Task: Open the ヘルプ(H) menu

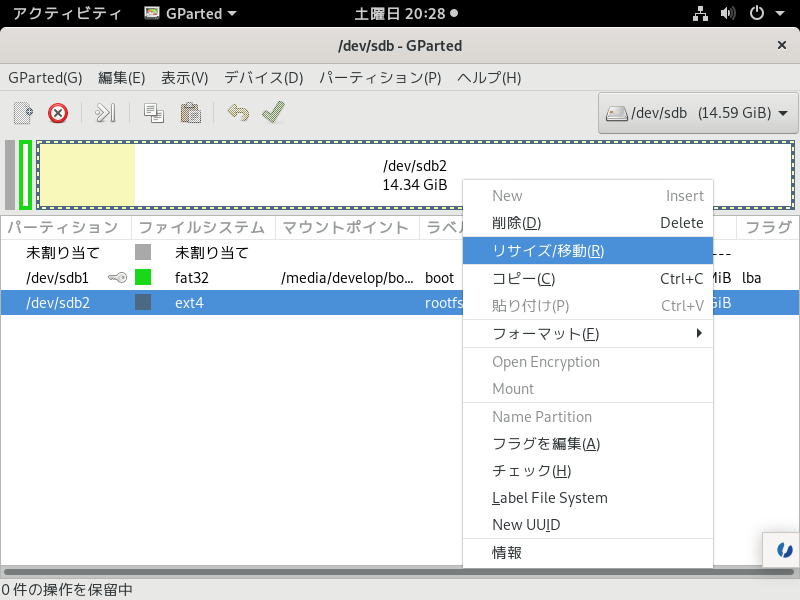Action: [489, 78]
